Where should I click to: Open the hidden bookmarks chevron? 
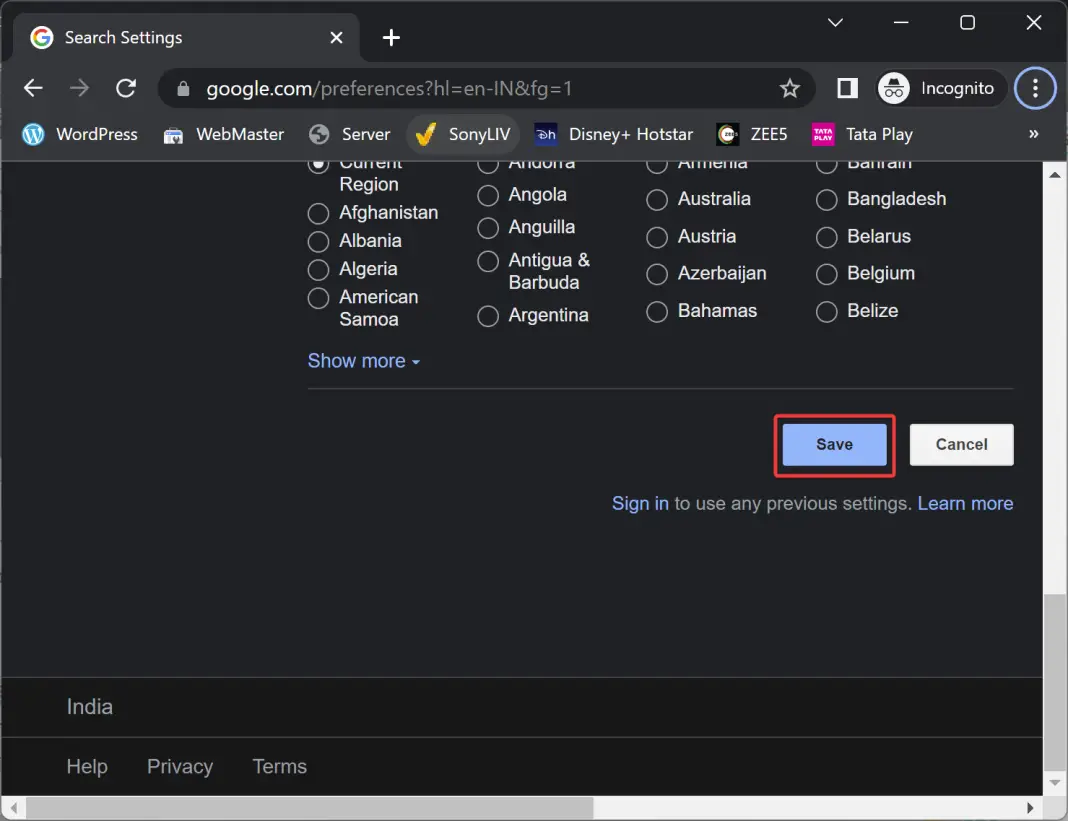click(x=1034, y=134)
